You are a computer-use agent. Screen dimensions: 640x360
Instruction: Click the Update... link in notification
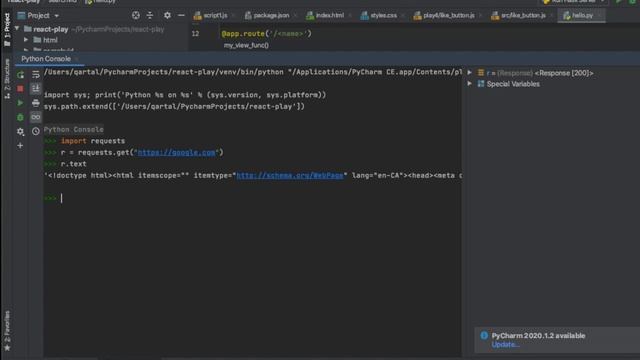(505, 344)
